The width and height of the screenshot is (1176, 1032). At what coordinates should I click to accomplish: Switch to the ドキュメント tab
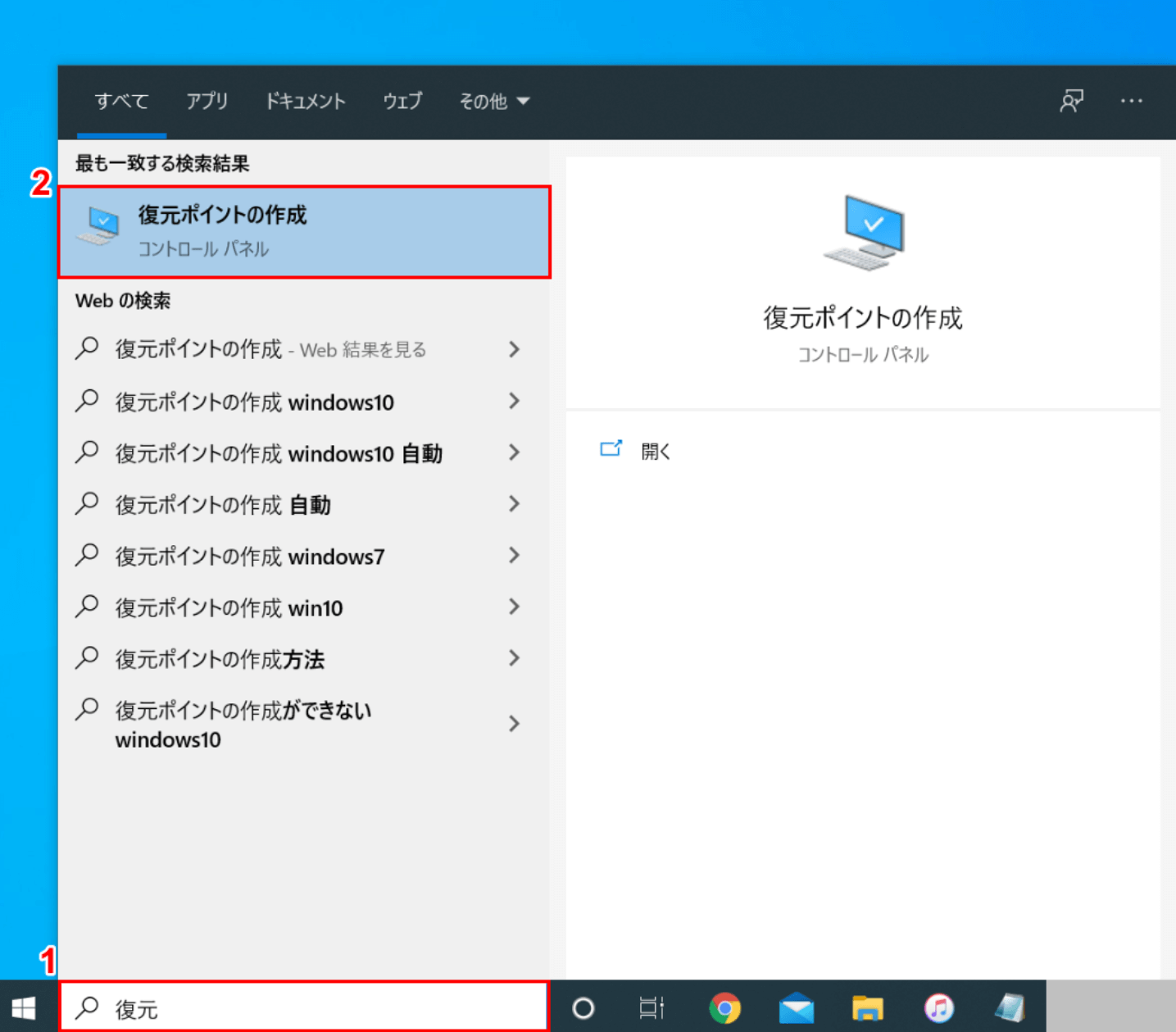[x=305, y=101]
